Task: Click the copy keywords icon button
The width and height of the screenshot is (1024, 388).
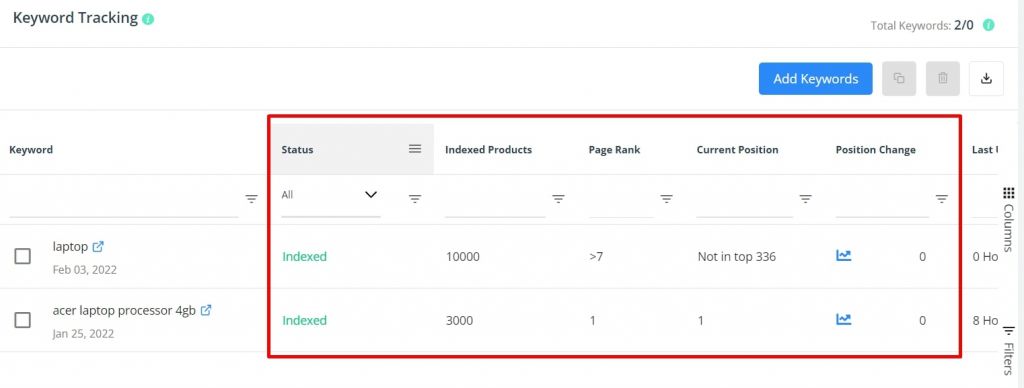Action: point(899,78)
